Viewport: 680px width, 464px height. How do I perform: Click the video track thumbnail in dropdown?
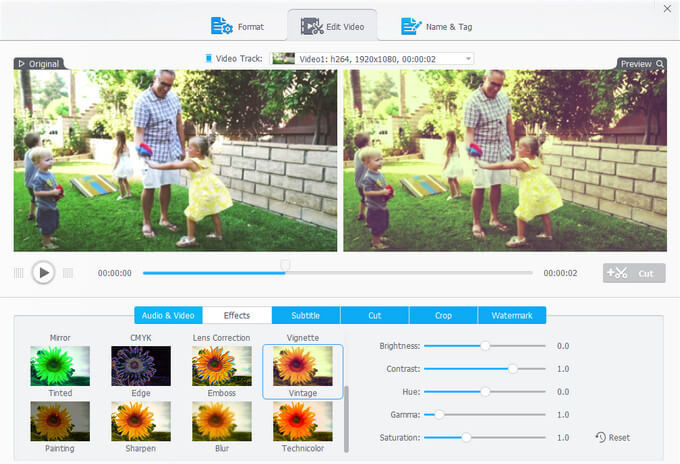click(284, 59)
